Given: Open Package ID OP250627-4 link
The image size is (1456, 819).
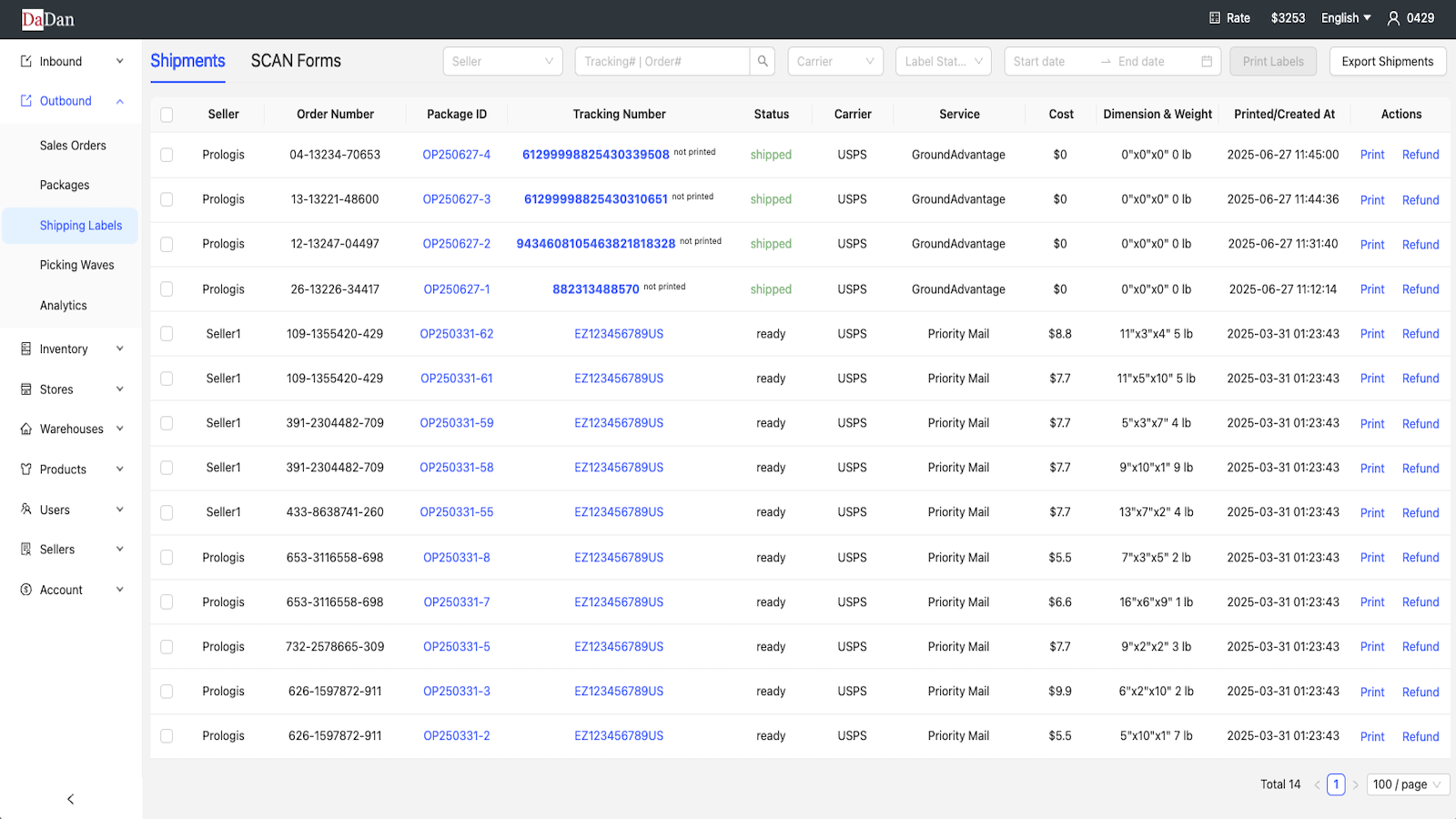Looking at the screenshot, I should [457, 155].
